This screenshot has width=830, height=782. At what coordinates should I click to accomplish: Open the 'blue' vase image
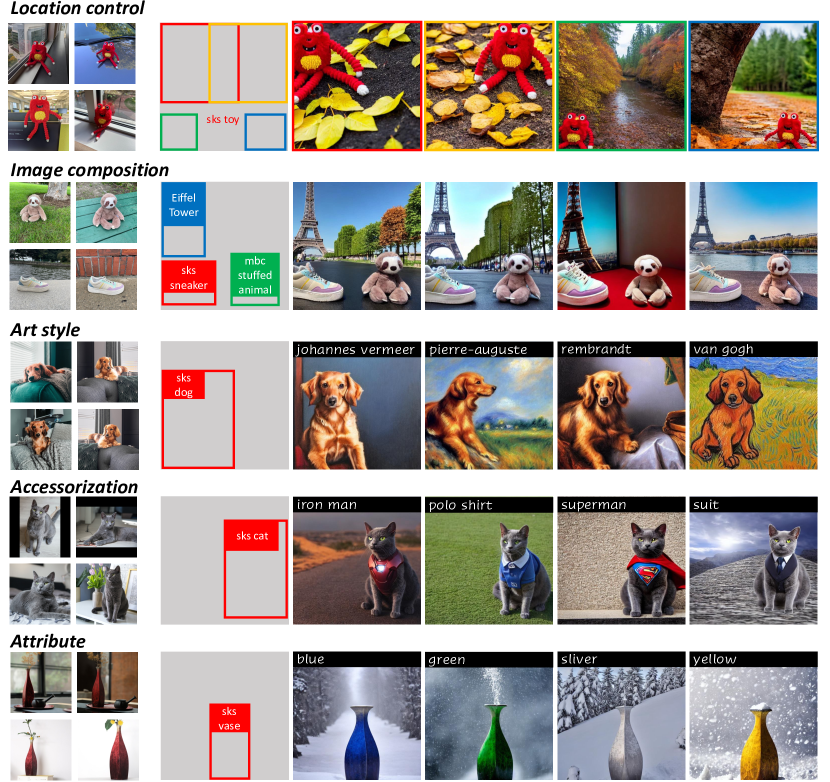click(x=357, y=716)
